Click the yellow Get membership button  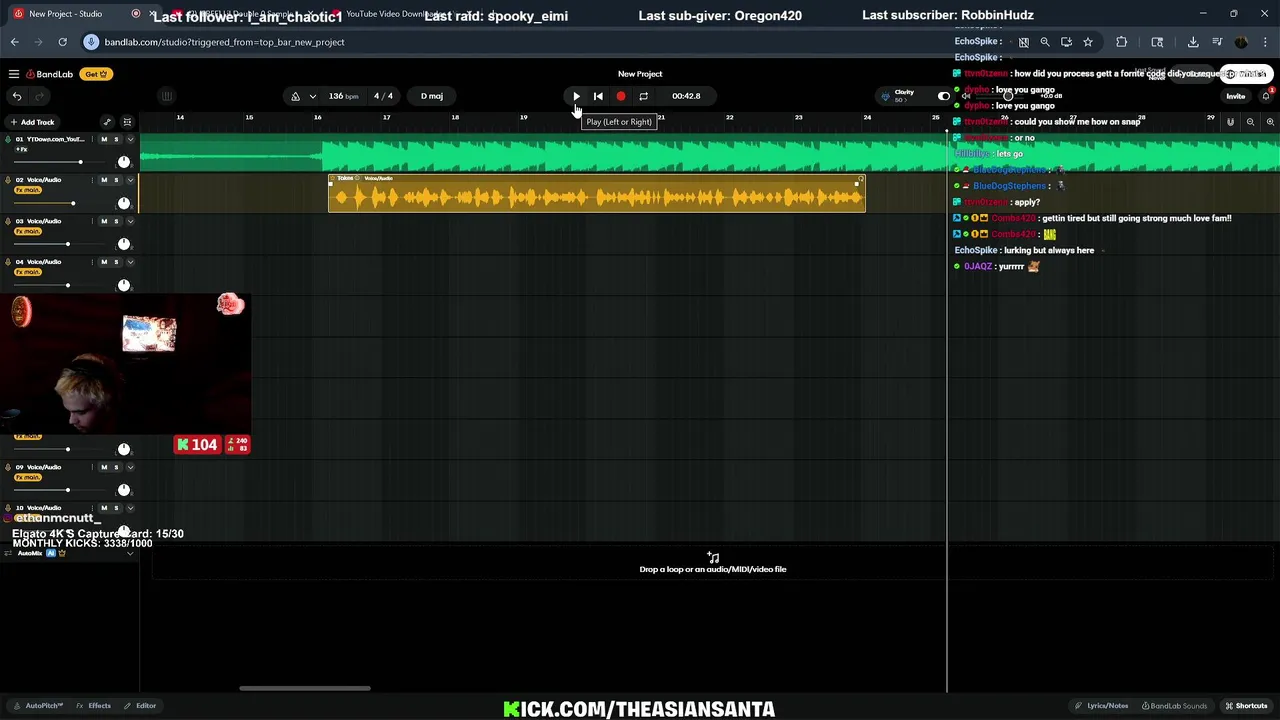point(96,74)
